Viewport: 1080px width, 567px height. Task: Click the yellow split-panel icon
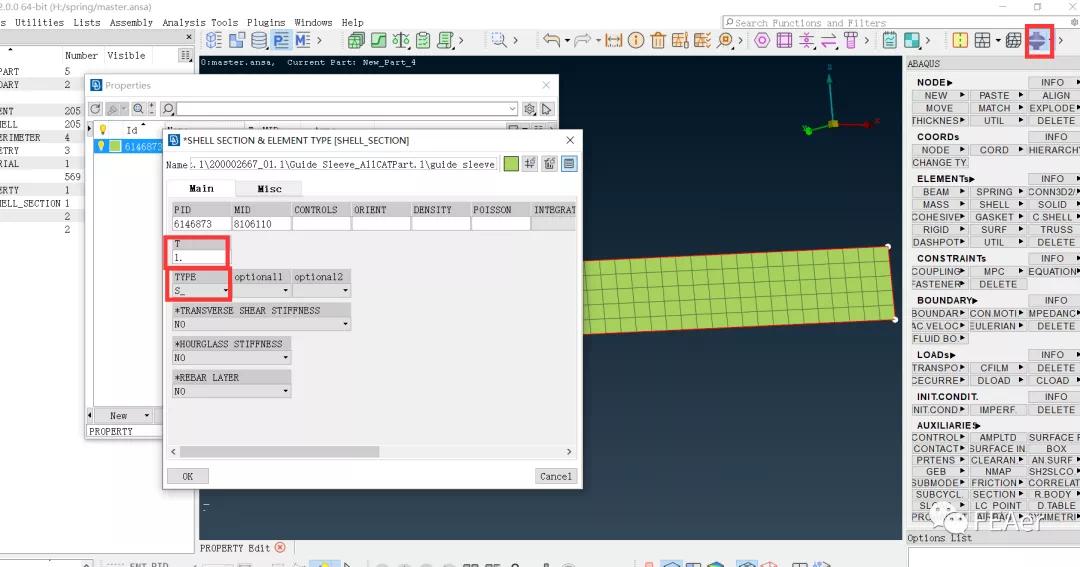(x=960, y=40)
